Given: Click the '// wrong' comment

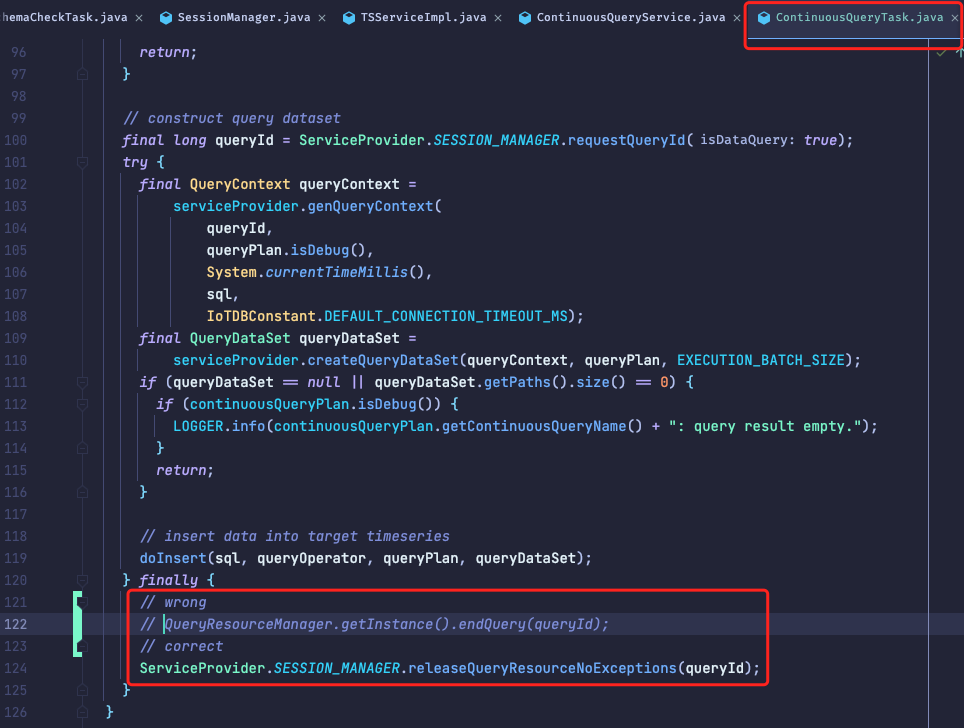Looking at the screenshot, I should coord(173,603).
